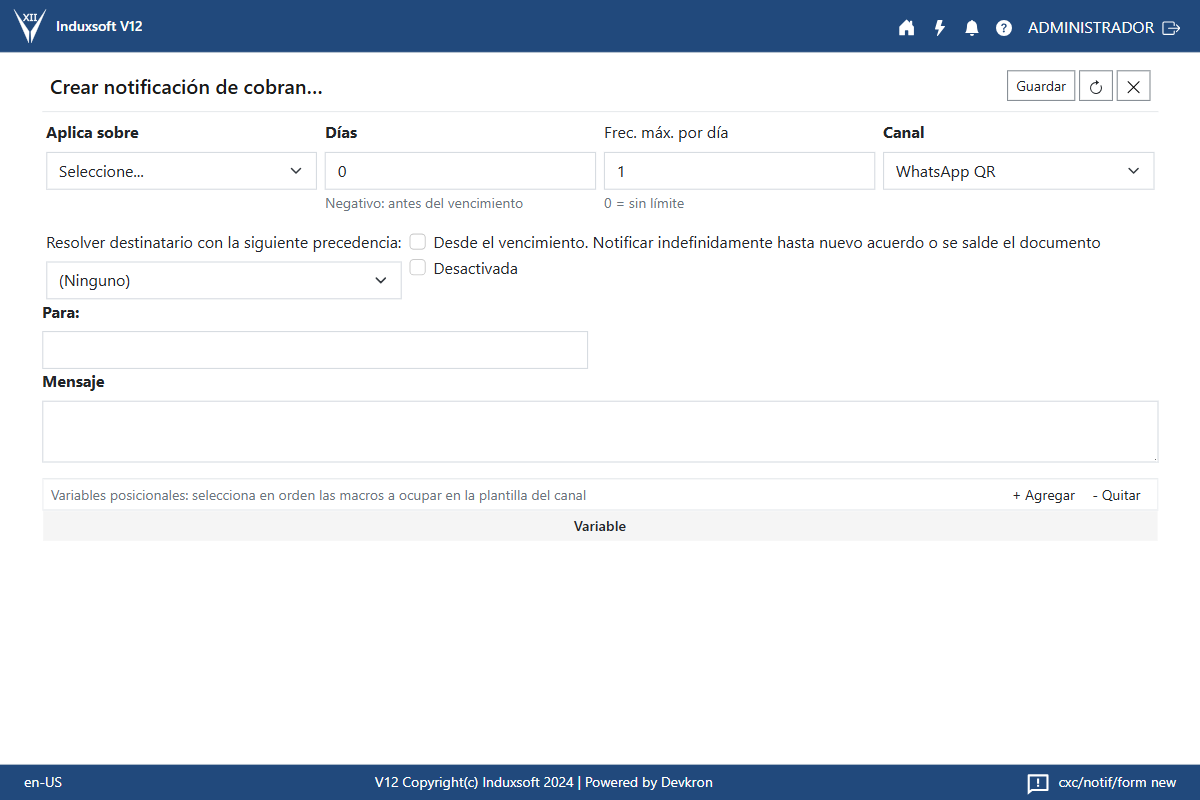The width and height of the screenshot is (1200, 800).
Task: Click the 0 = sin límite hint
Action: [x=644, y=203]
